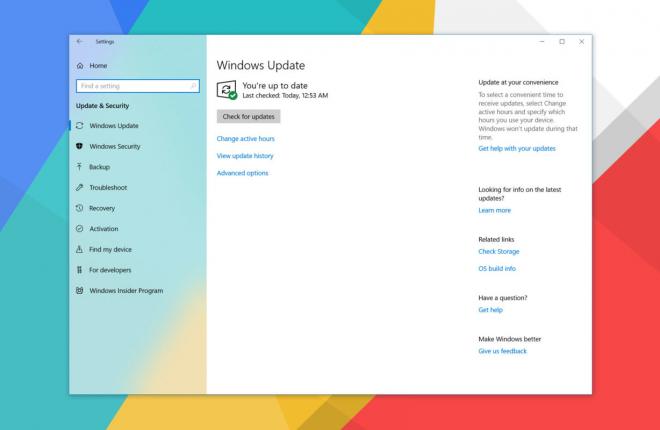Viewport: 660px width, 430px height.
Task: Click the Windows Insider Program icon
Action: coord(80,290)
